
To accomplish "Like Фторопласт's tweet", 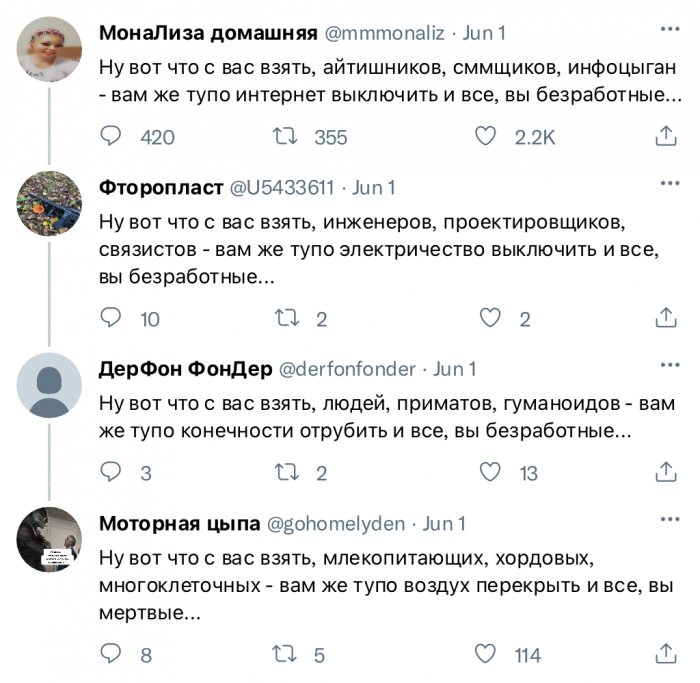I will tap(489, 318).
